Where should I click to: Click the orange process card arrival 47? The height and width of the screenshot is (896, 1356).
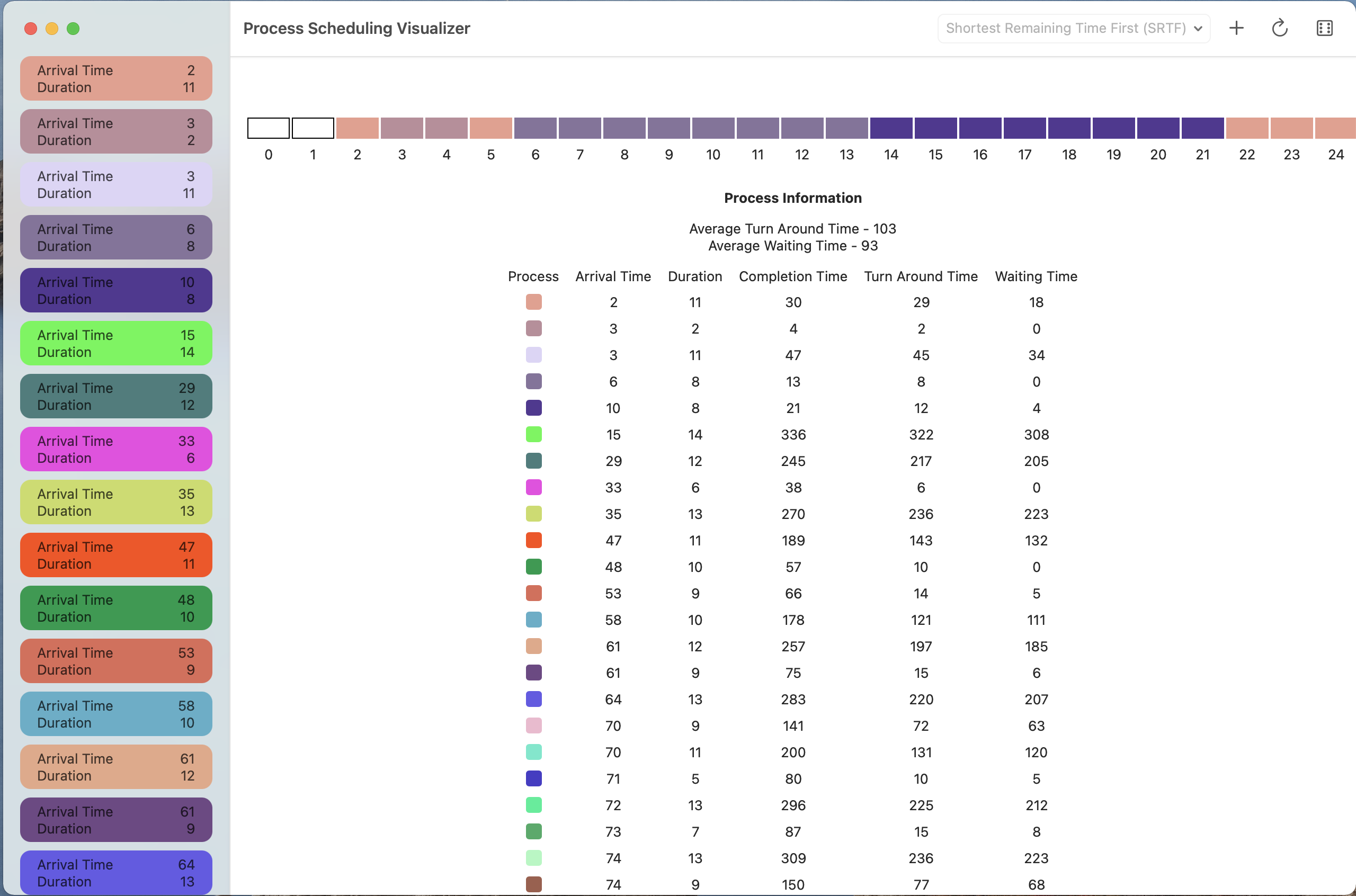116,555
